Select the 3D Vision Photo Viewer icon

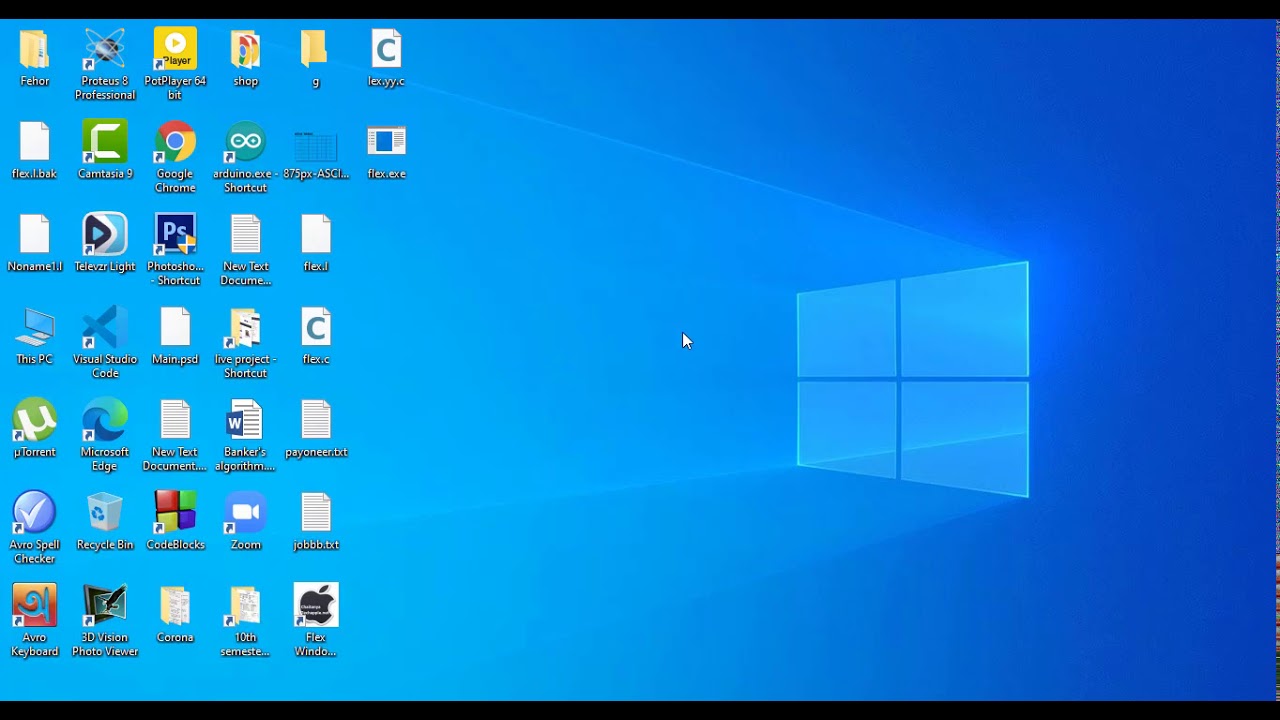(105, 606)
